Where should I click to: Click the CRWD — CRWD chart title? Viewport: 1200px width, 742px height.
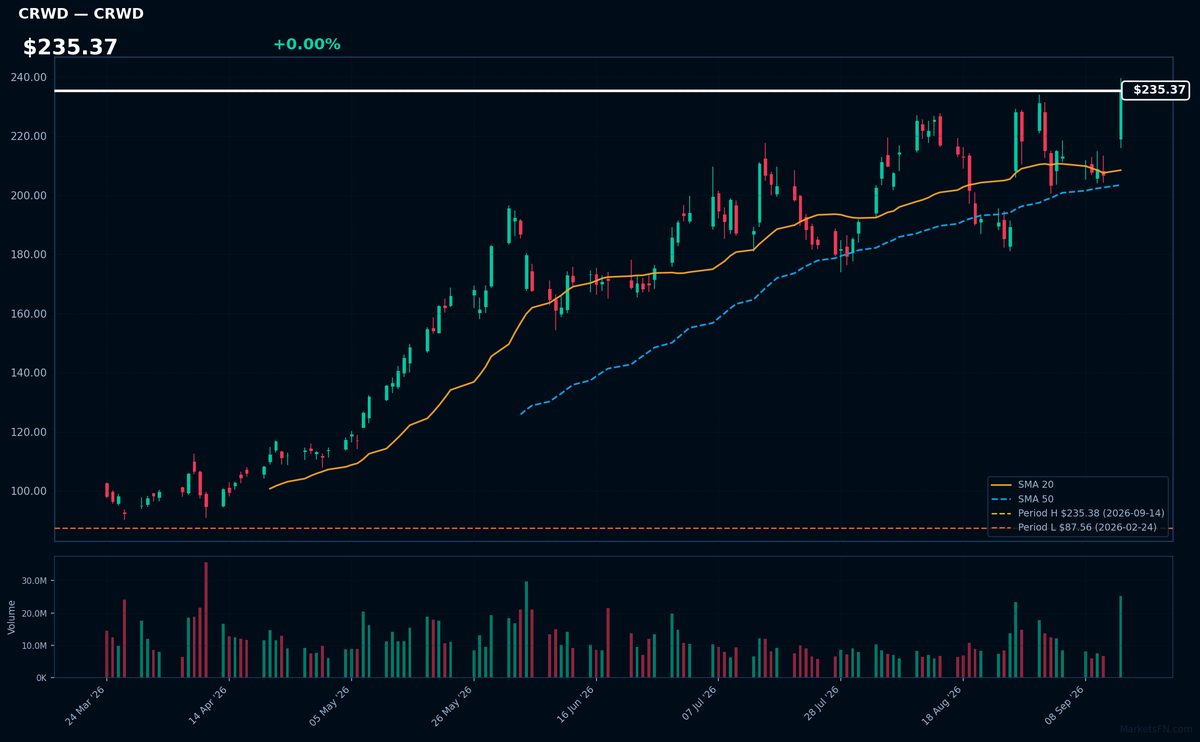click(81, 14)
